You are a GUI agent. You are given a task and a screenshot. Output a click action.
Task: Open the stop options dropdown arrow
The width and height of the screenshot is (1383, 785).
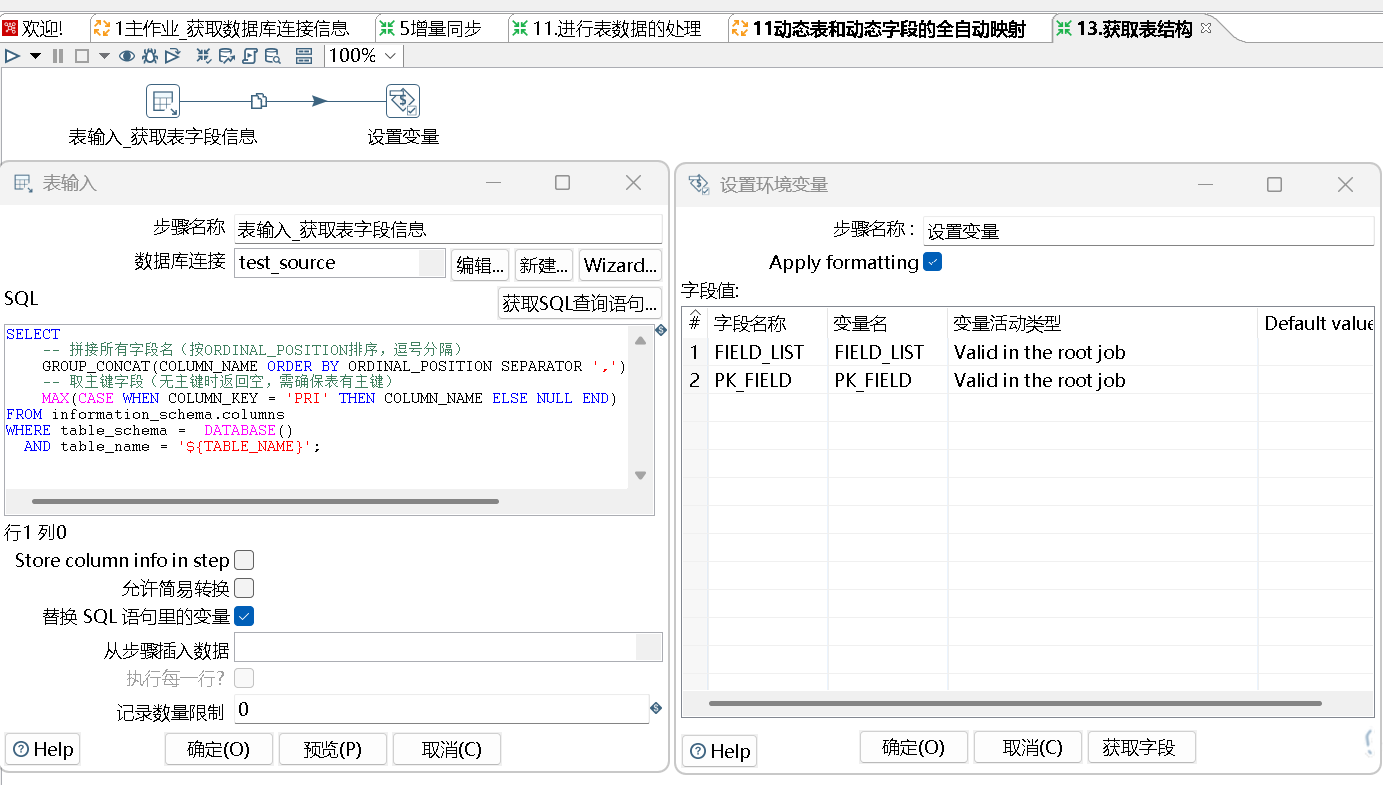(104, 56)
